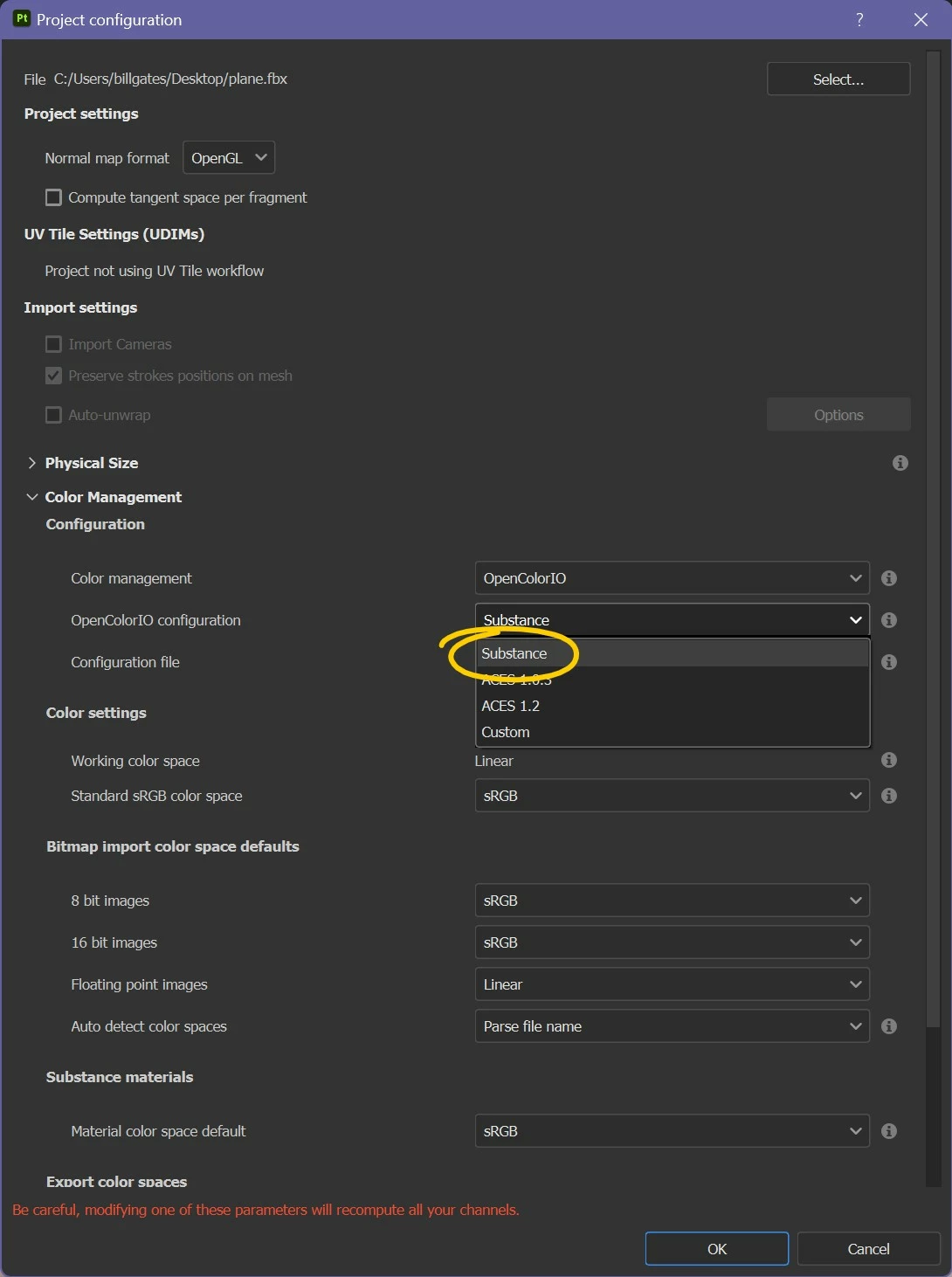This screenshot has width=952, height=1277.
Task: Open the Normal map format OpenGL dropdown
Action: (x=229, y=158)
